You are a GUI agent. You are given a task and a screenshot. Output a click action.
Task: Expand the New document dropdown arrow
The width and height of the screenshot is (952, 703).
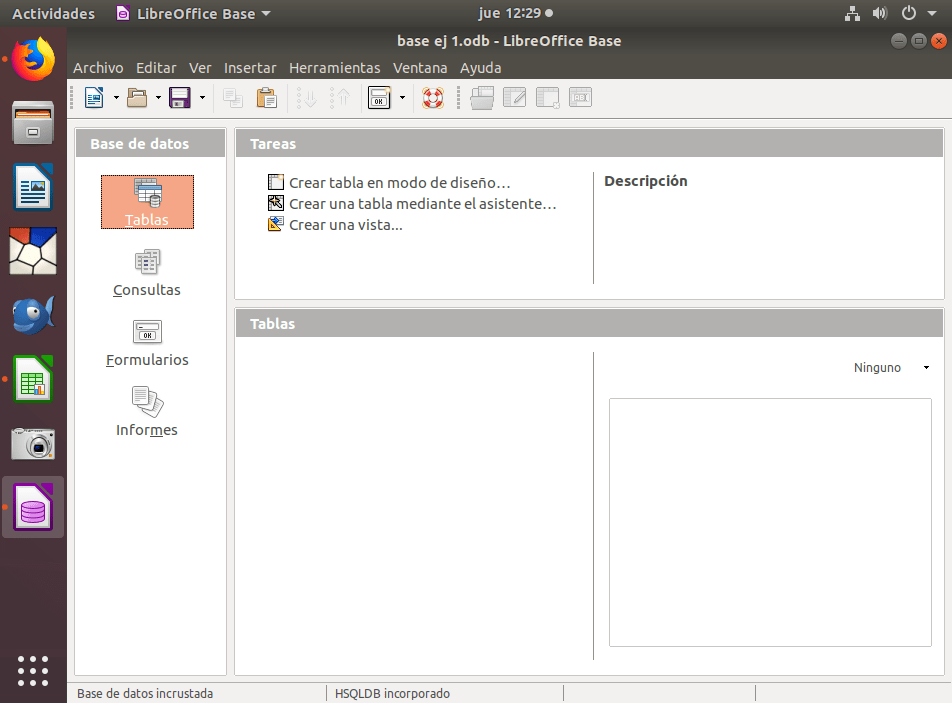coord(116,98)
